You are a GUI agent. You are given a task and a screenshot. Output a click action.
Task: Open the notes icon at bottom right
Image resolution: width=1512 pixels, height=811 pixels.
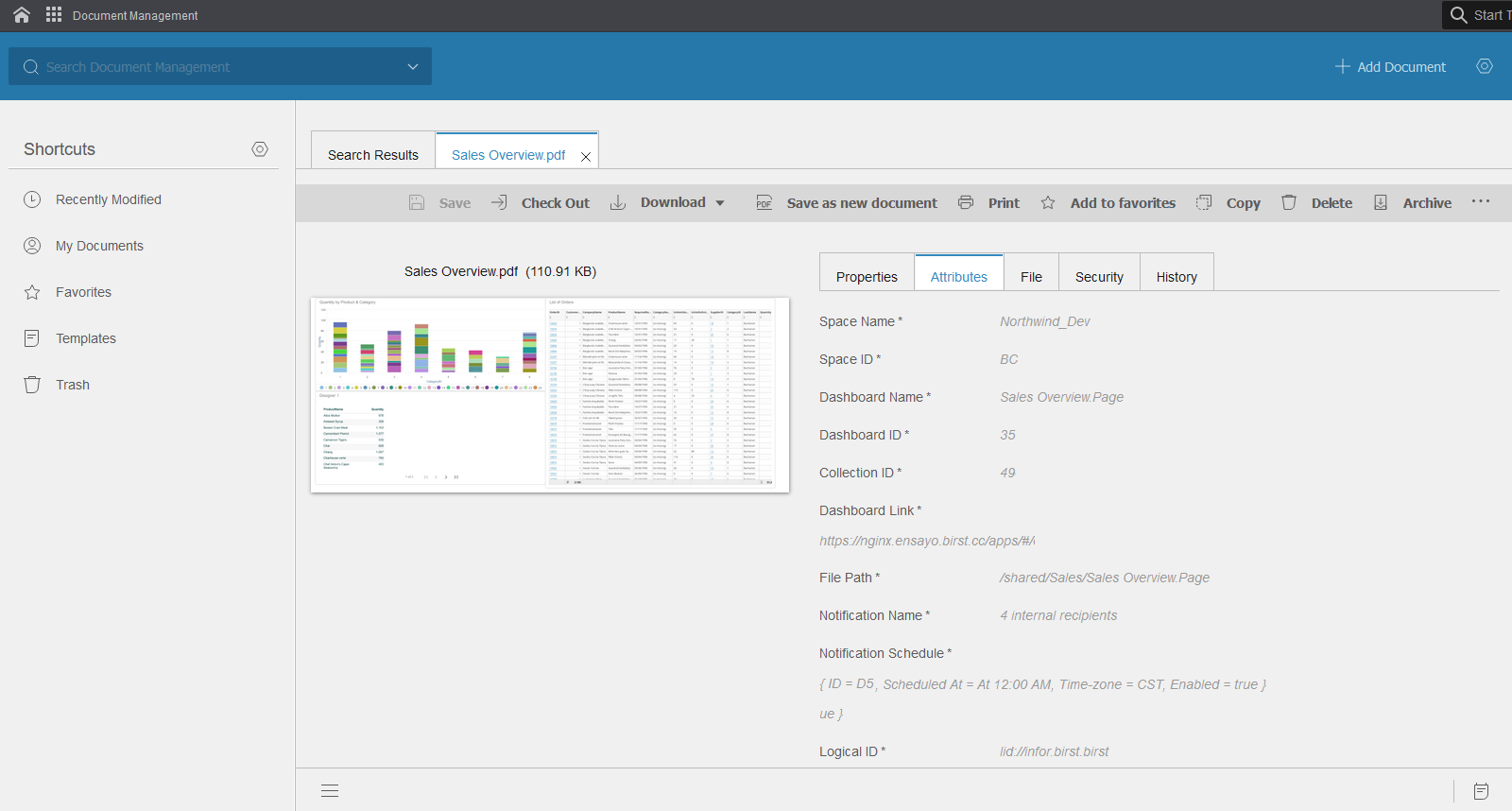click(x=1481, y=791)
